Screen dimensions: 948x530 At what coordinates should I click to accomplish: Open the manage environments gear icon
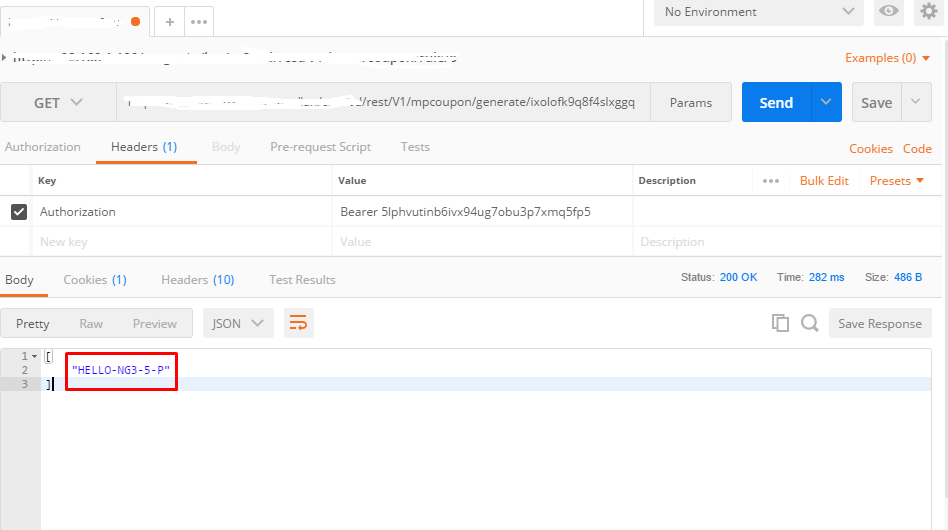click(929, 12)
